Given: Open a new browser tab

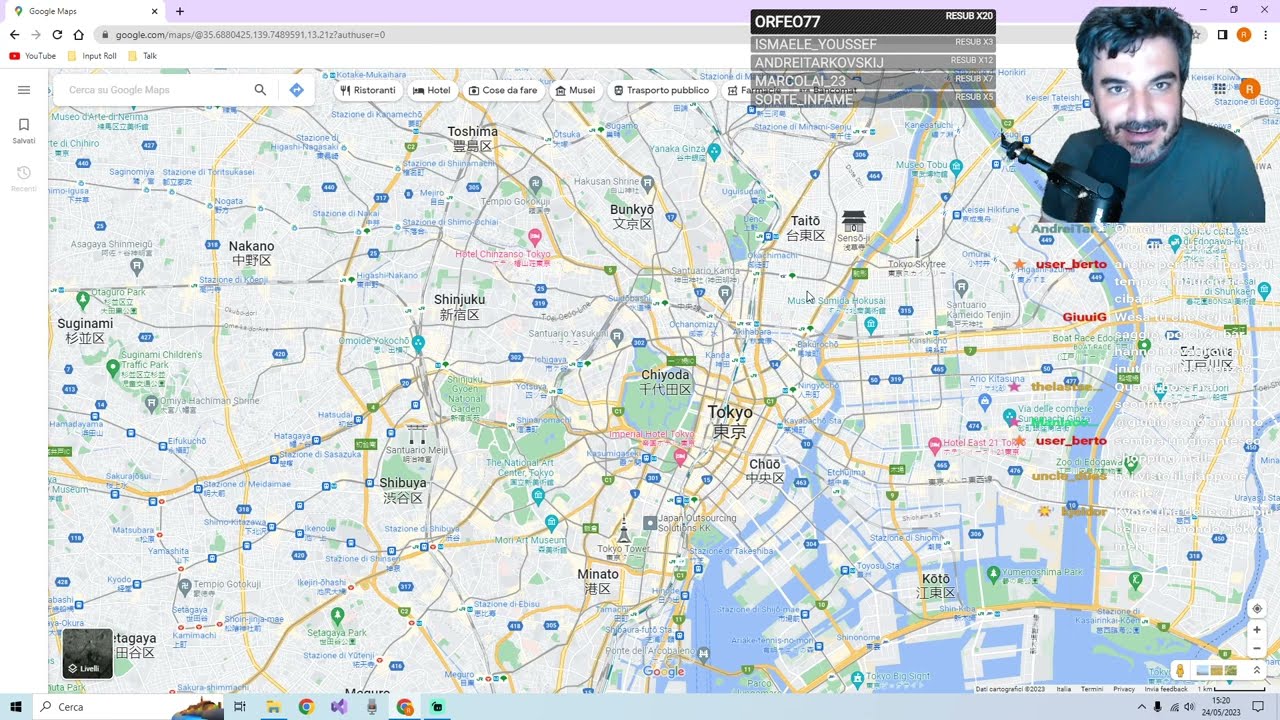Looking at the screenshot, I should point(180,11).
